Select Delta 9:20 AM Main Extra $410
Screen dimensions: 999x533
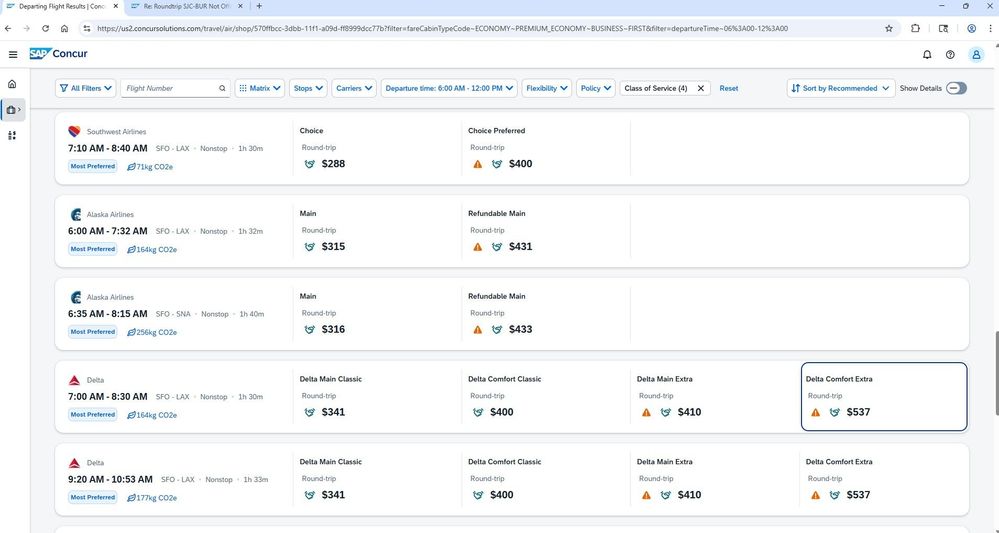(x=715, y=480)
